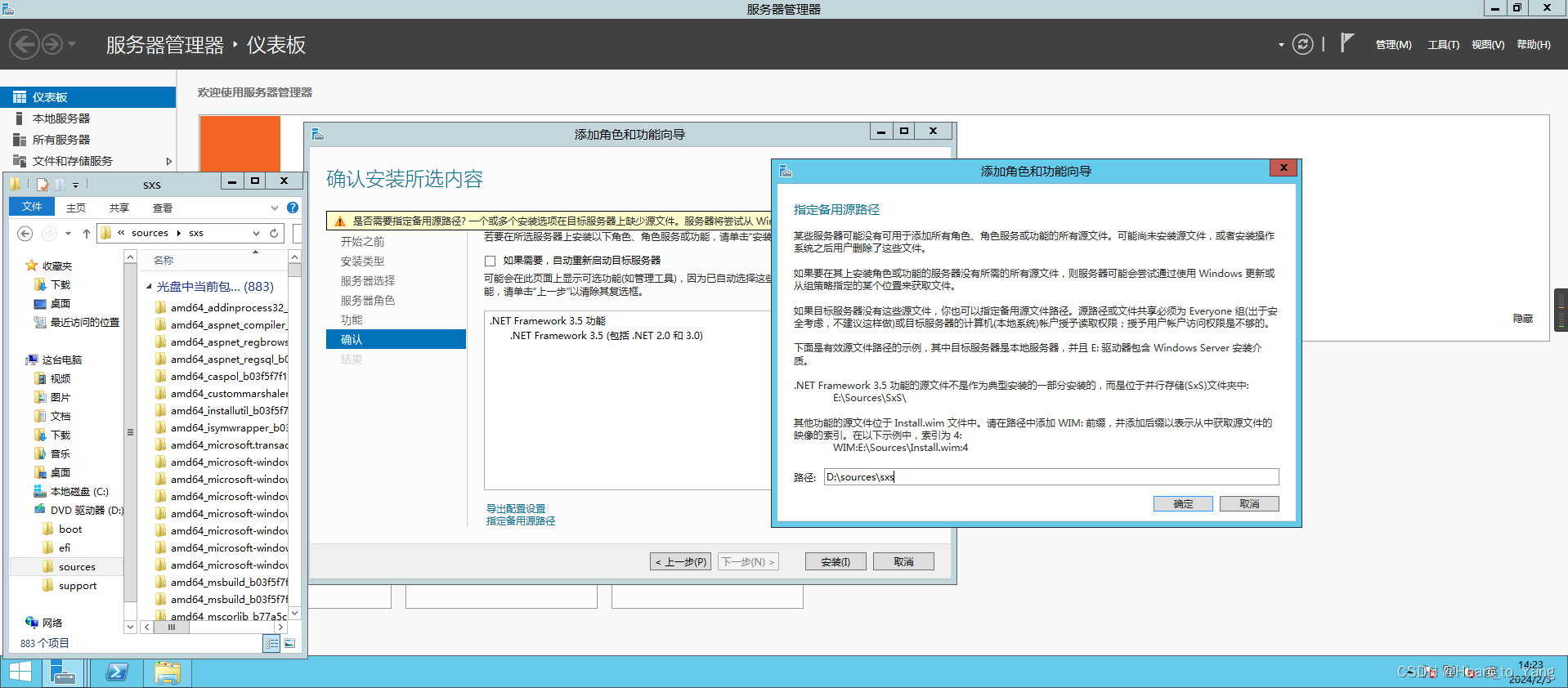Click the 名称 column header
The height and width of the screenshot is (688, 1568).
164,261
